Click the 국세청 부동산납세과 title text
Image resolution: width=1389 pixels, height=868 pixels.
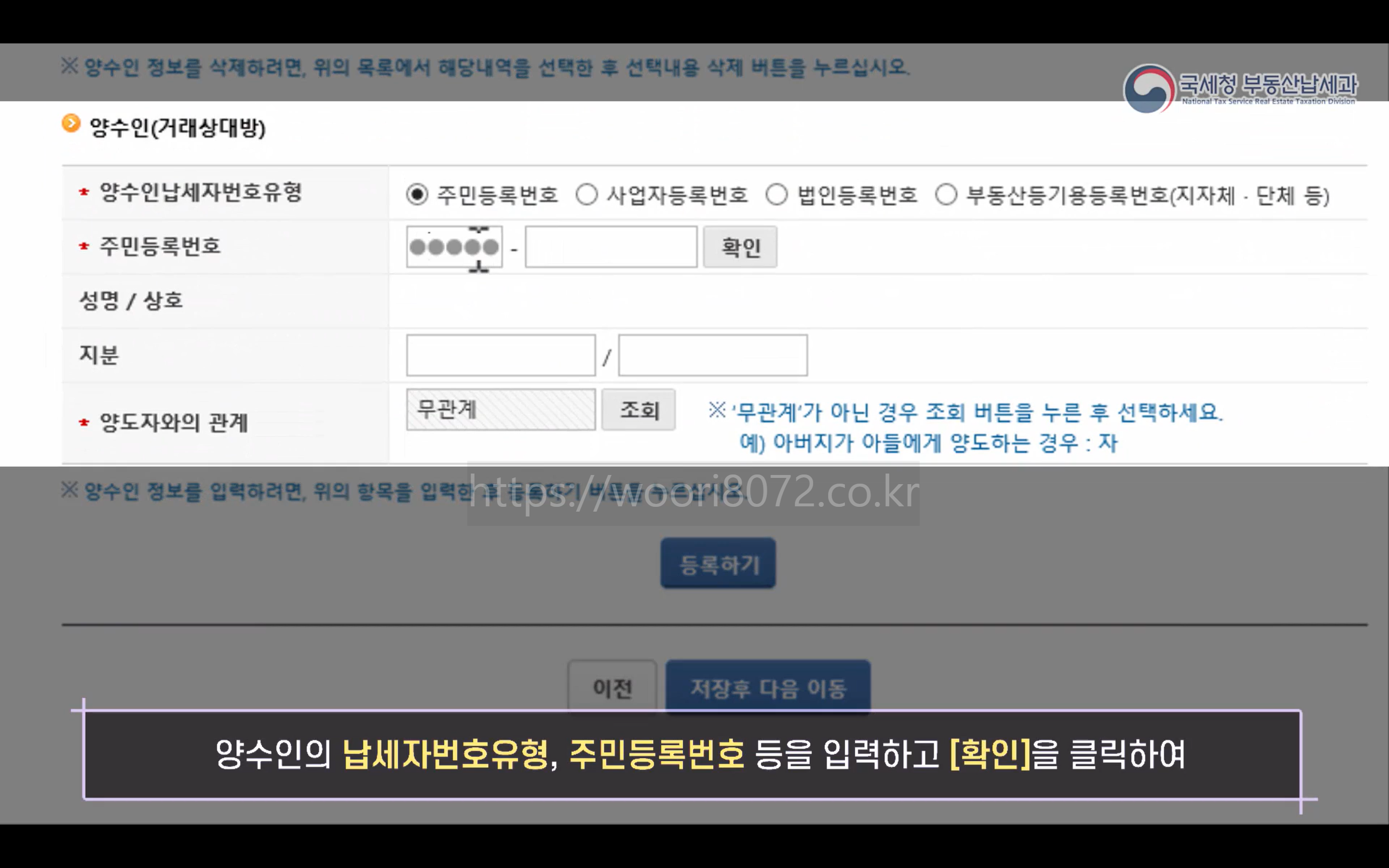click(x=1268, y=84)
